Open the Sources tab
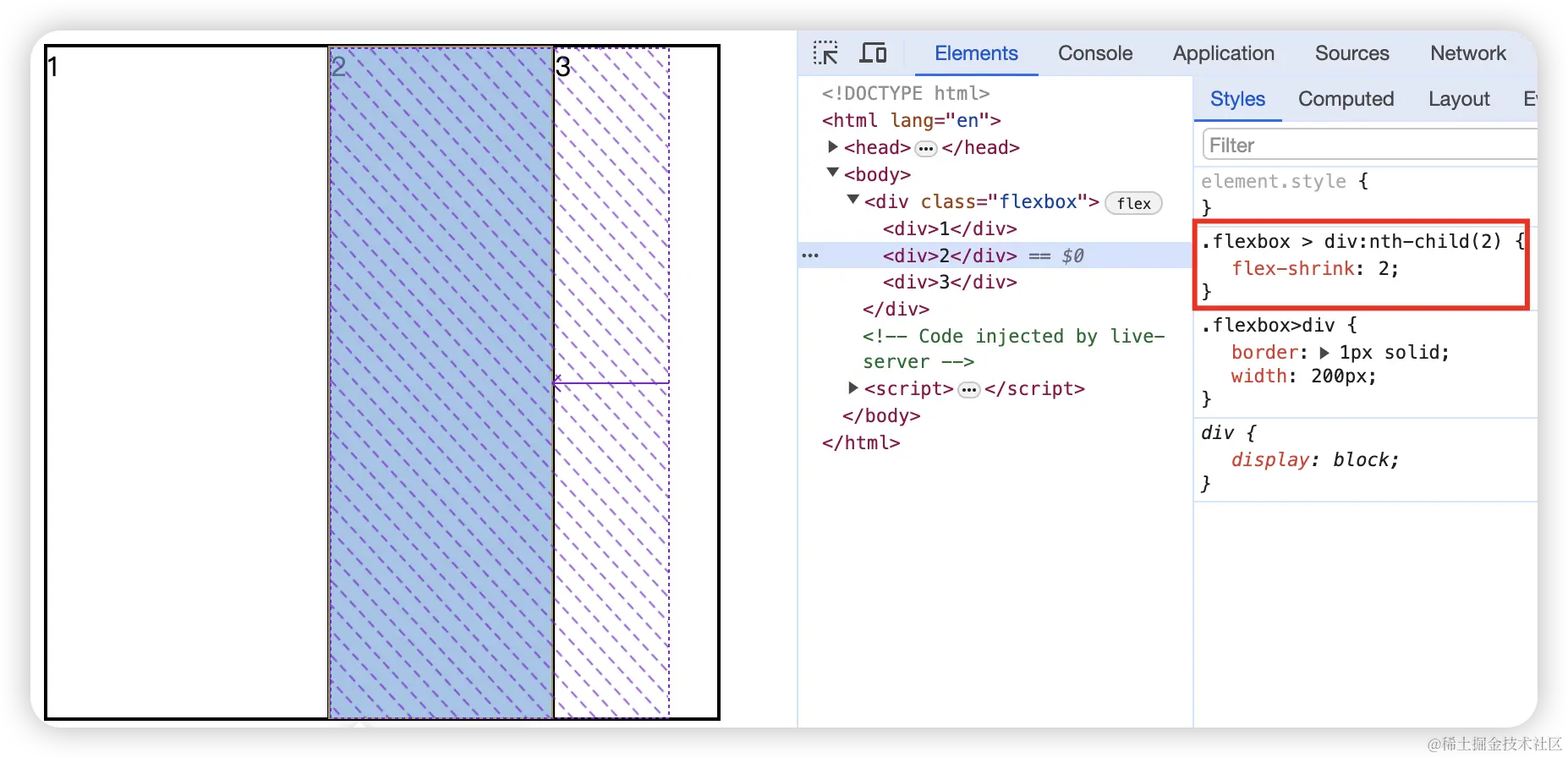The image size is (1568, 758). (1351, 53)
